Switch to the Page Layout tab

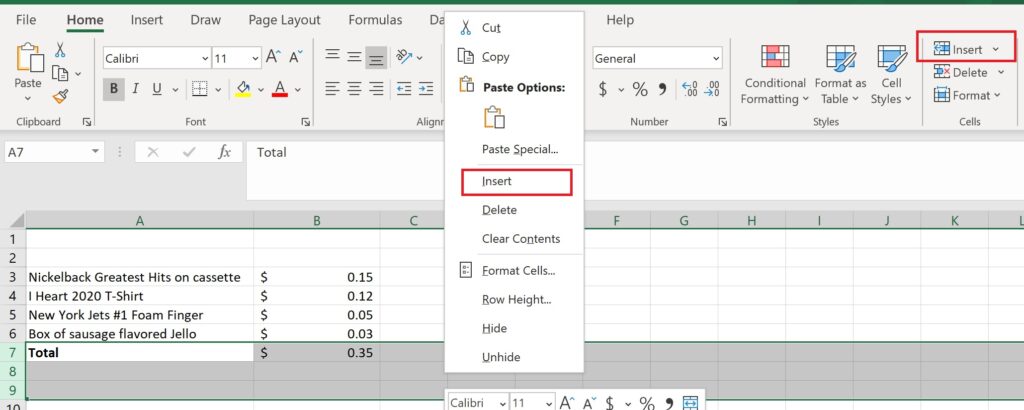(x=284, y=20)
